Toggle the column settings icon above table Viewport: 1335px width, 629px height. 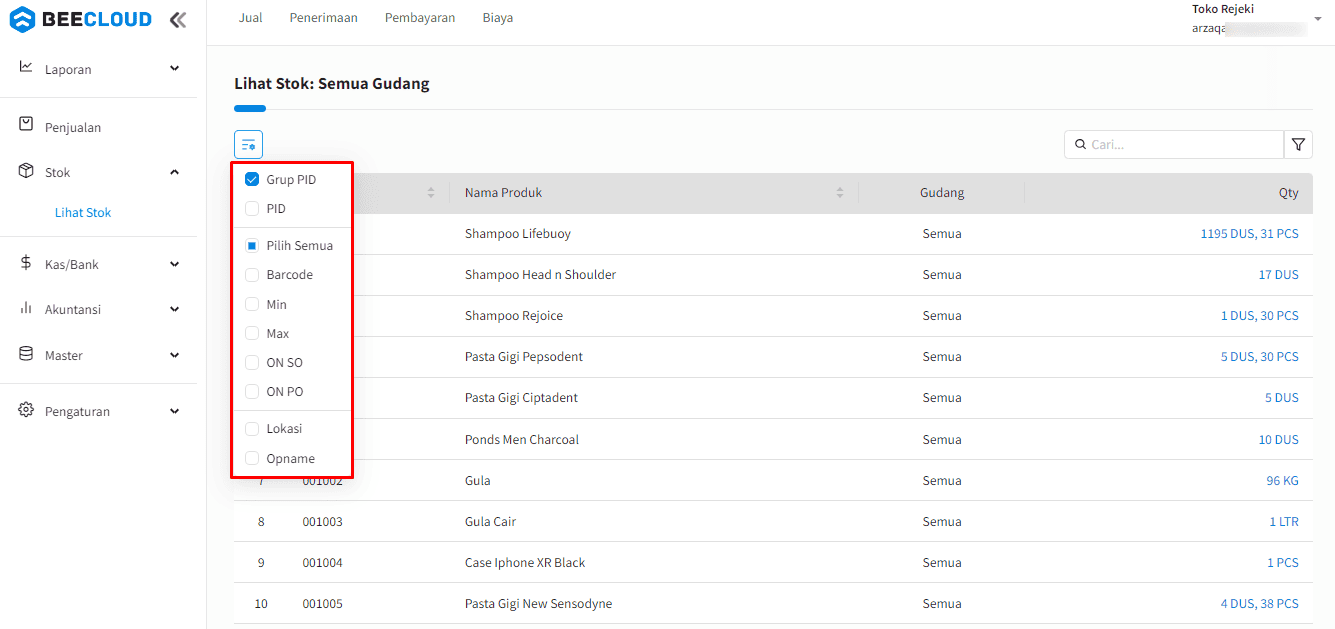pos(248,145)
